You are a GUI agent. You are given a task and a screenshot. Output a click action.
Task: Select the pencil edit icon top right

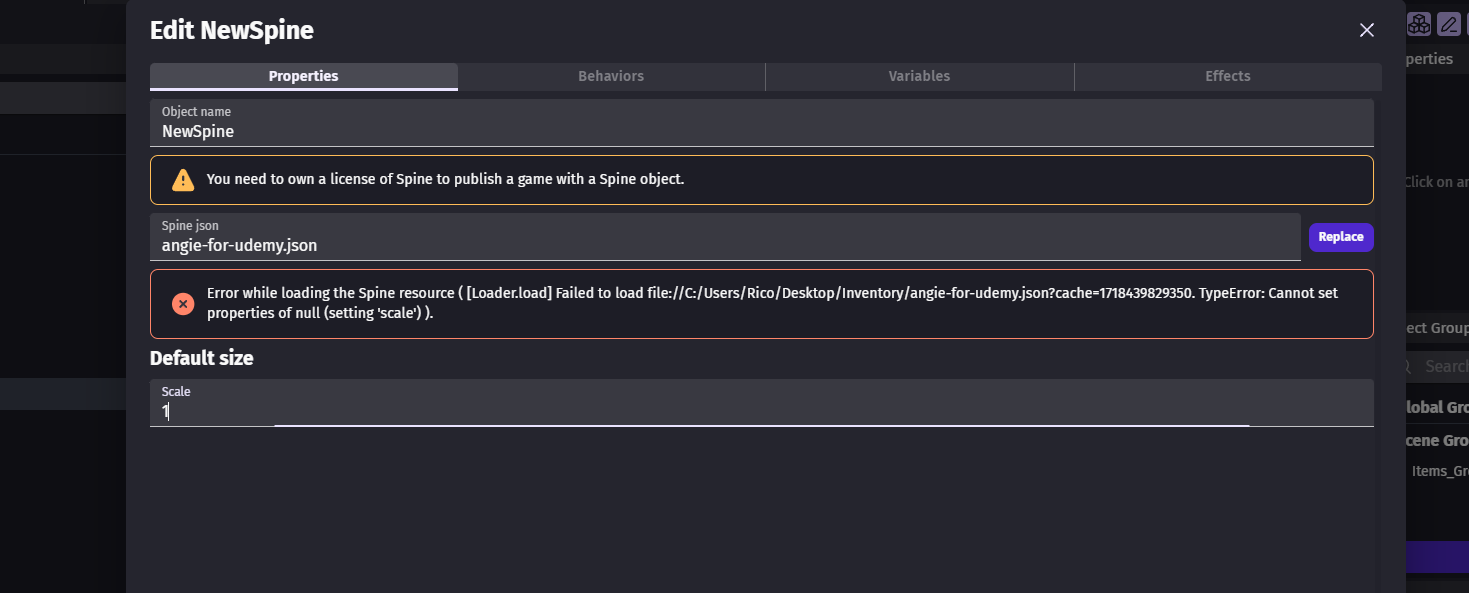[x=1449, y=23]
